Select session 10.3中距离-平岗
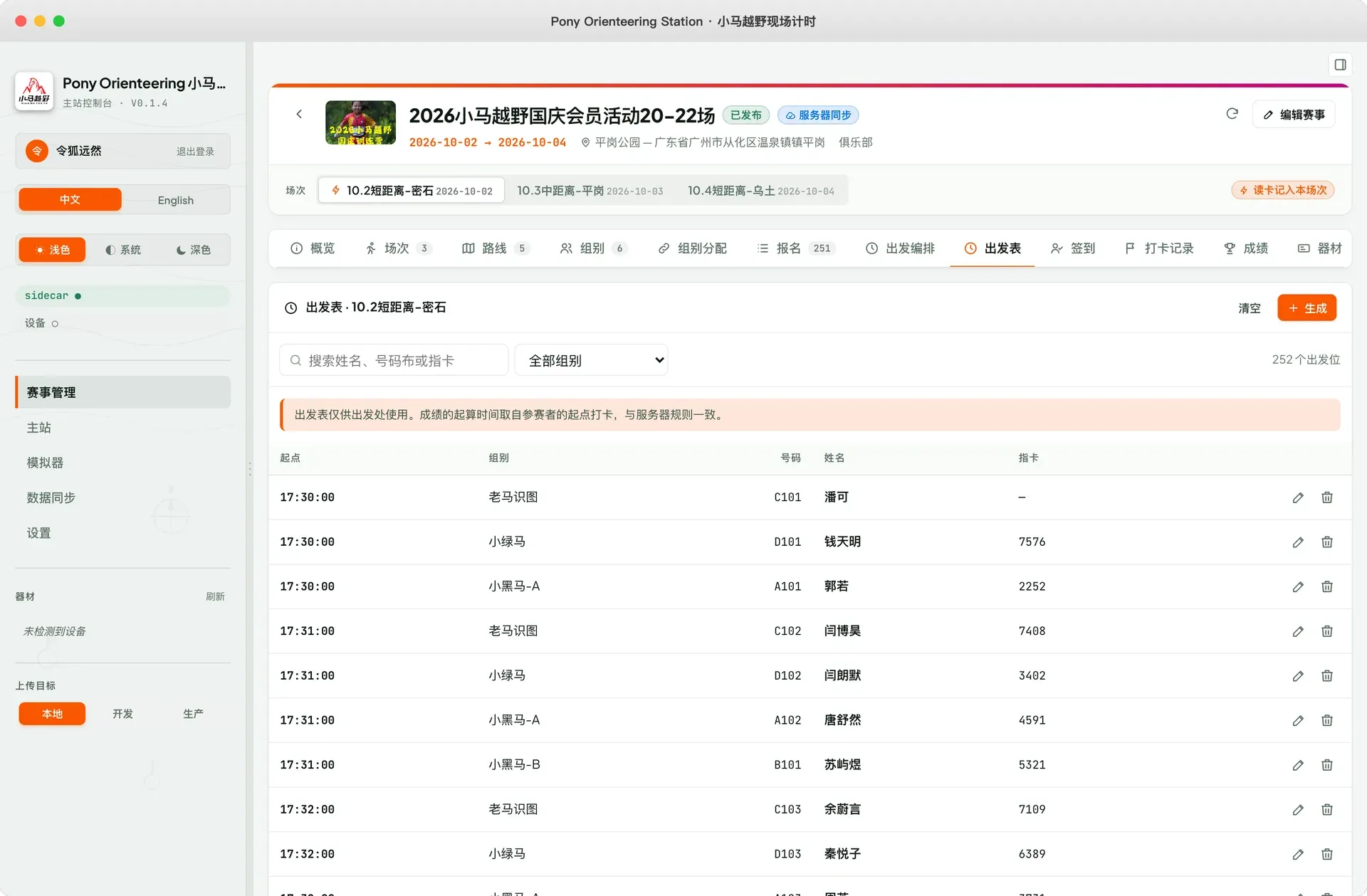Viewport: 1367px width, 896px height. (x=590, y=191)
